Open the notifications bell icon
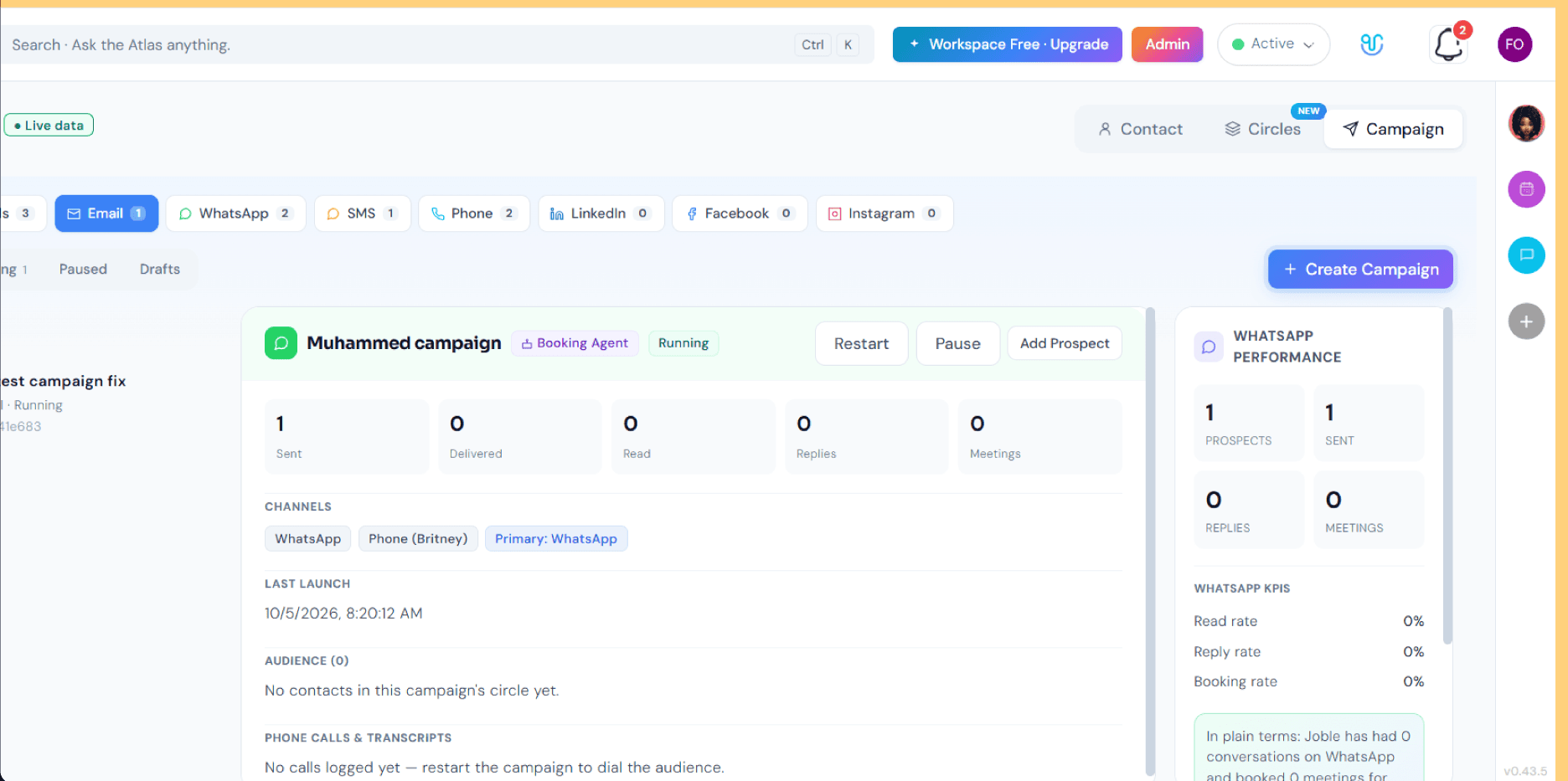Image resolution: width=1568 pixels, height=781 pixels. pyautogui.click(x=1448, y=44)
